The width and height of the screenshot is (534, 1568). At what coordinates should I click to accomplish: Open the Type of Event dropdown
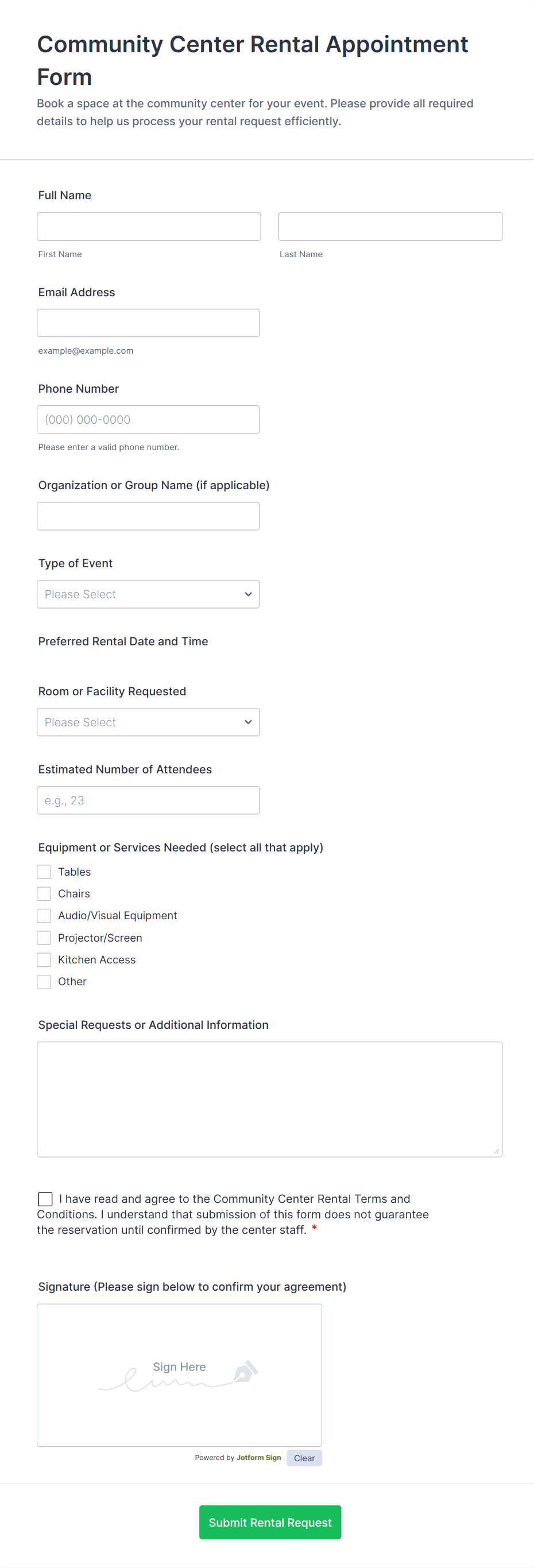point(148,594)
